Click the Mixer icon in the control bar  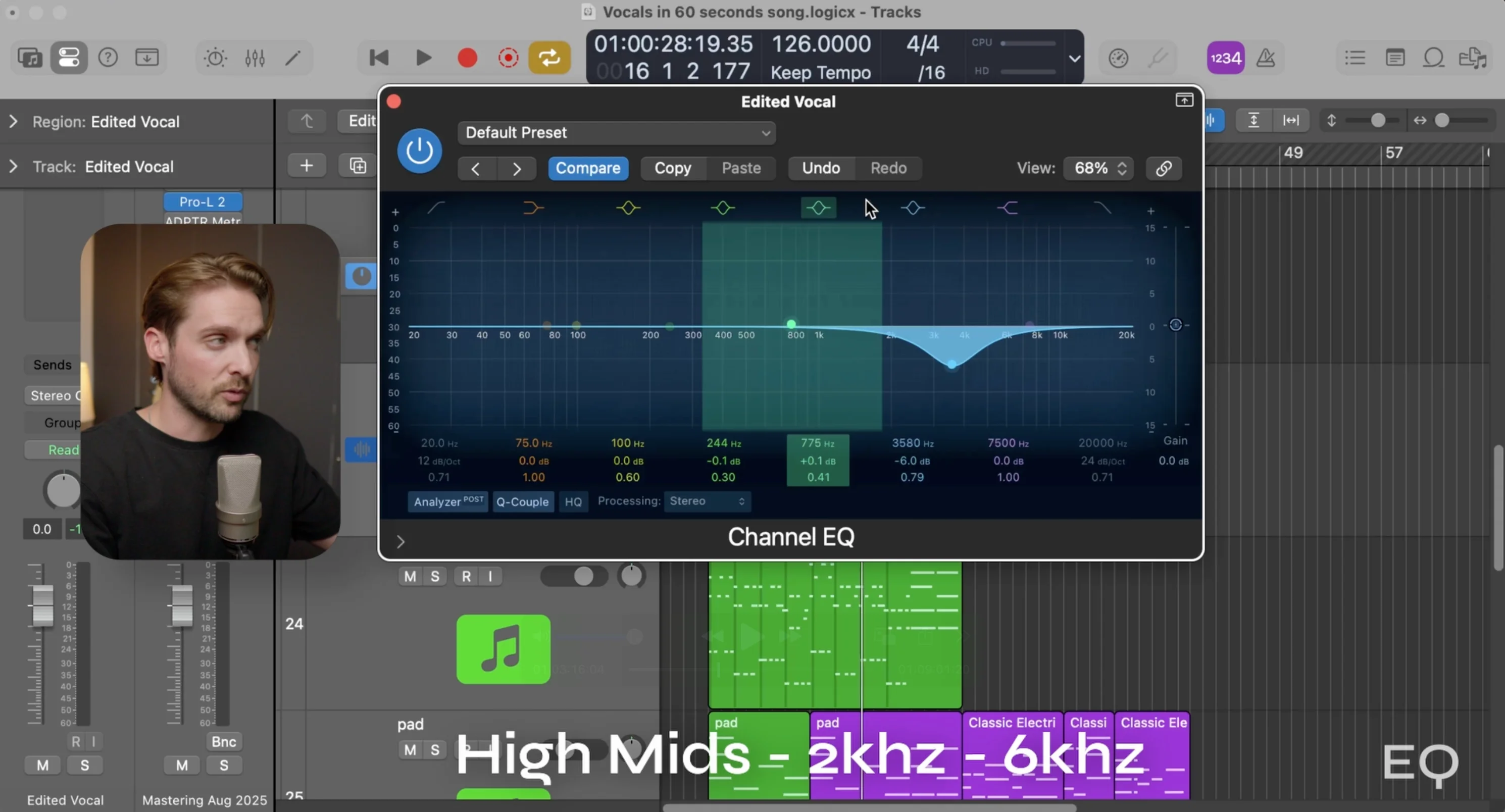(255, 57)
